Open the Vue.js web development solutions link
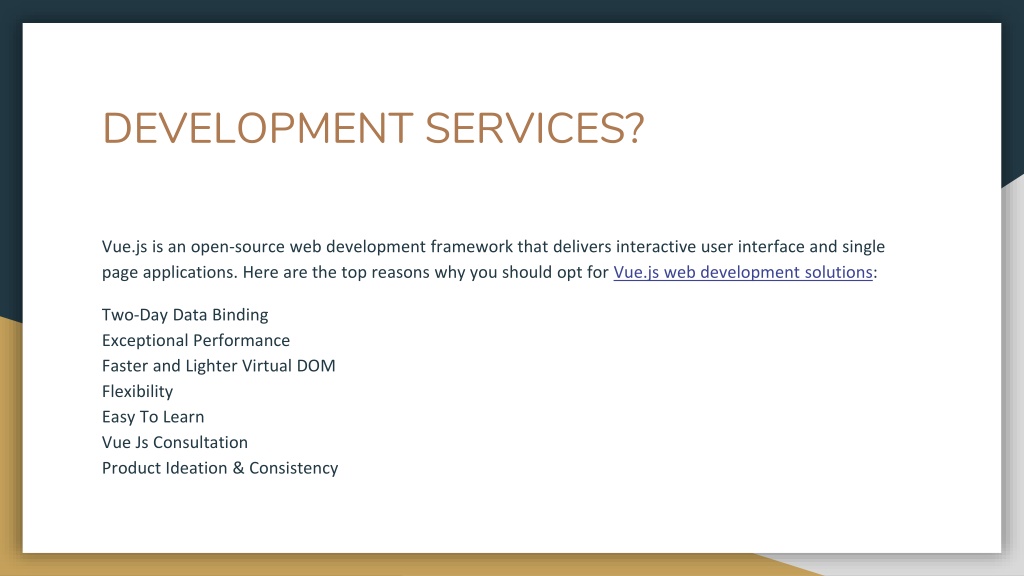Image resolution: width=1024 pixels, height=576 pixels. (743, 272)
